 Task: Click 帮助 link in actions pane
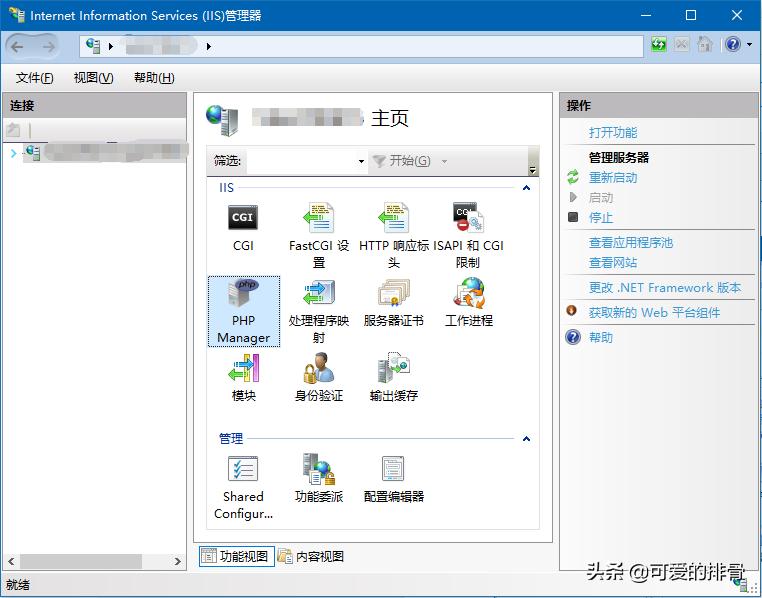(x=601, y=337)
